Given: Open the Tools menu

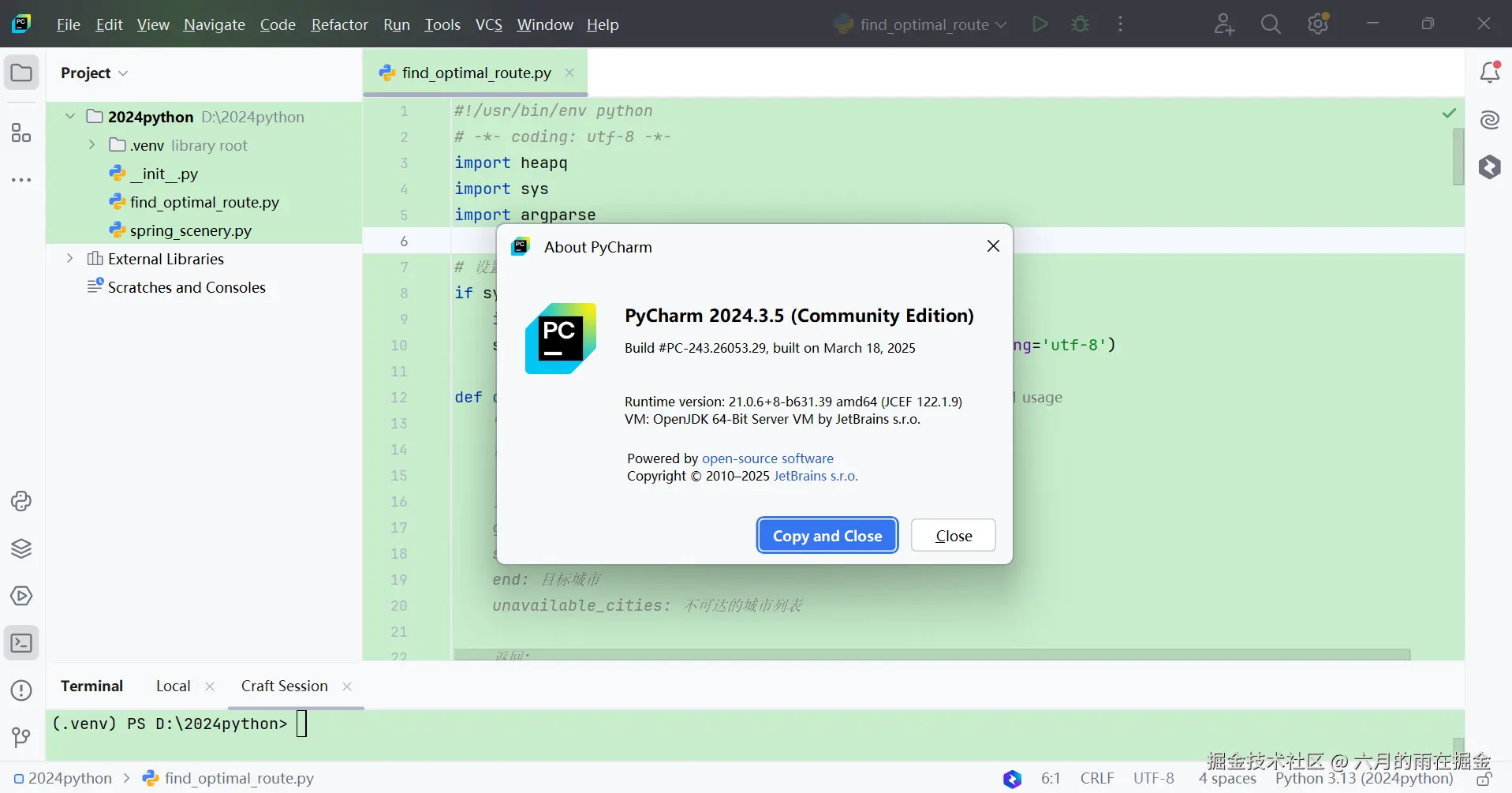Looking at the screenshot, I should (442, 24).
